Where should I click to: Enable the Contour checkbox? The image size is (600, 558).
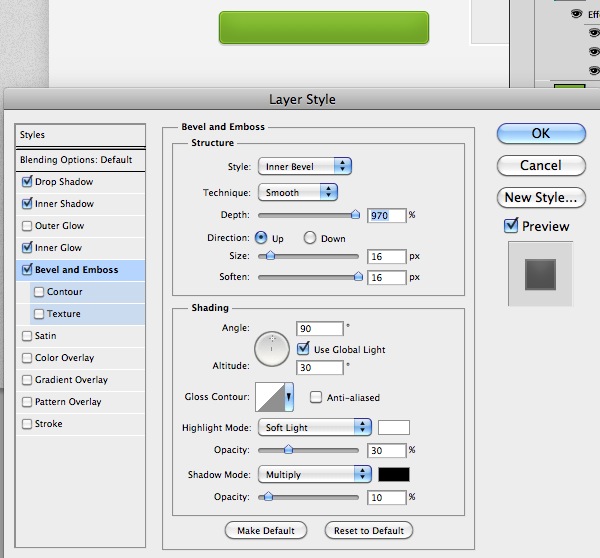pyautogui.click(x=39, y=292)
